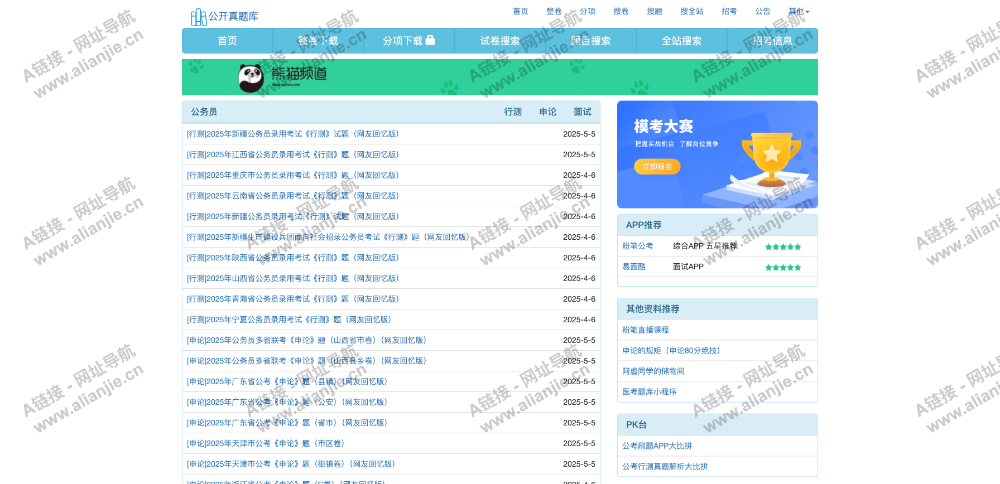Open the 多省联考 申论 山西省市卷 link
1000x484 pixels.
coord(307,340)
